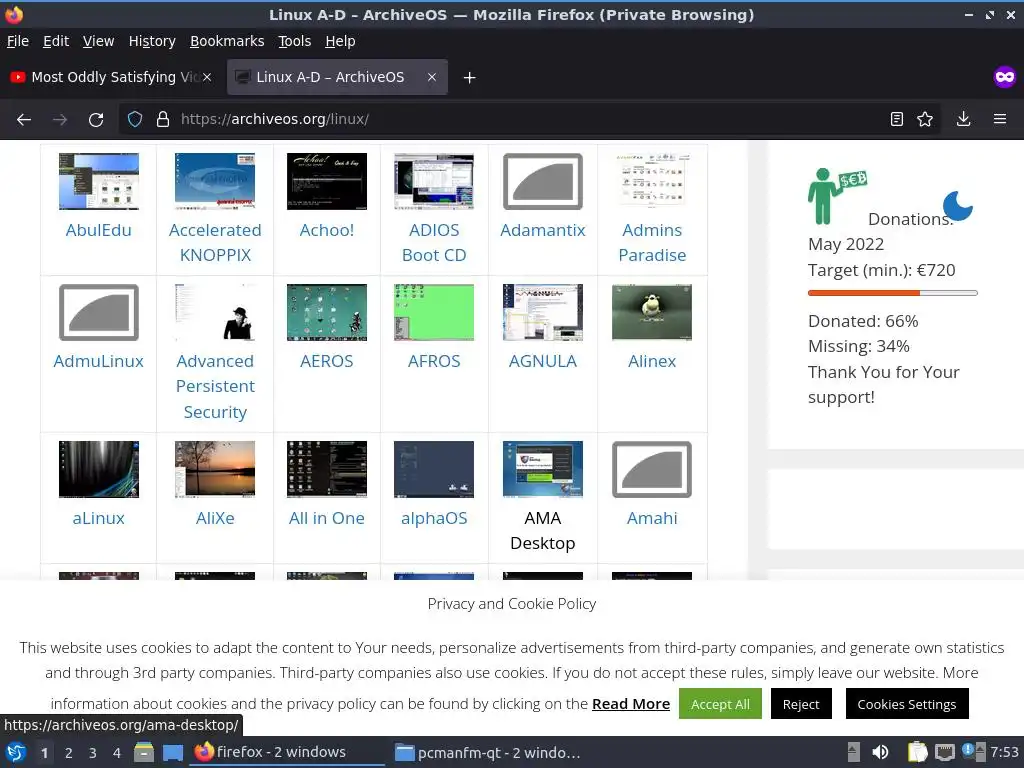Open a new tab with plus button

pyautogui.click(x=469, y=78)
